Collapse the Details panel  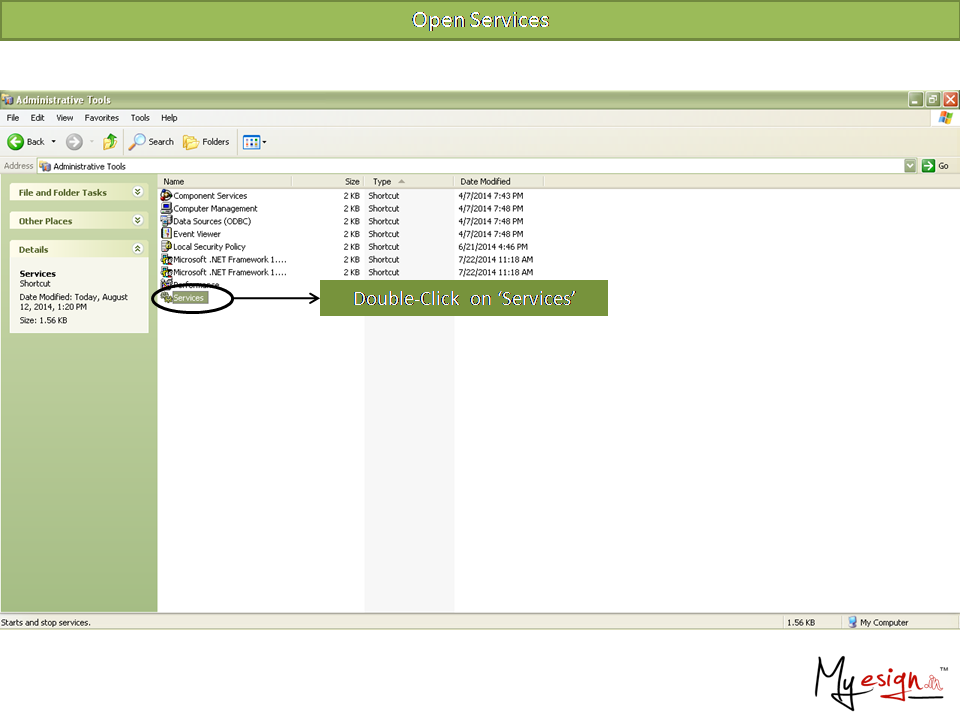coord(137,249)
